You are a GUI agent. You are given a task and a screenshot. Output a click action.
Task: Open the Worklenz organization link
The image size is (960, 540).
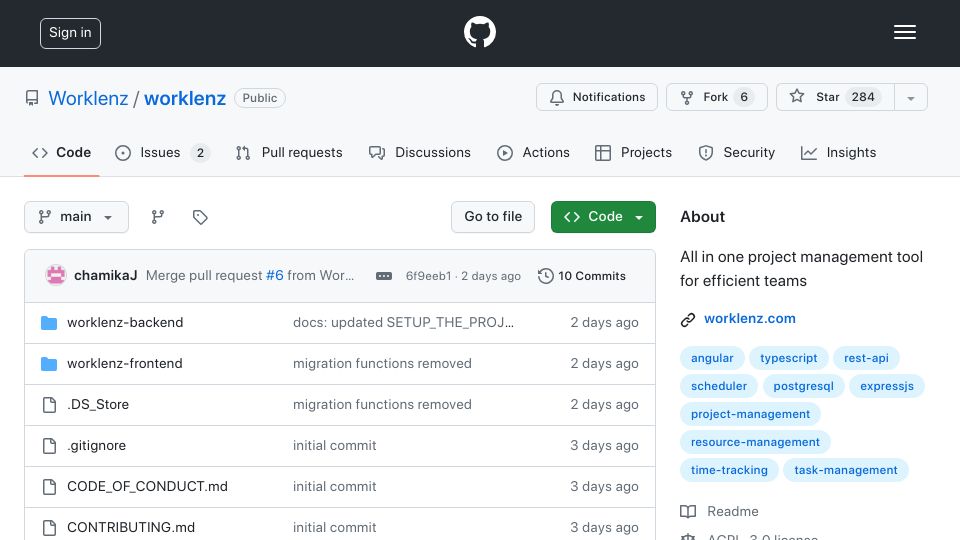(88, 98)
